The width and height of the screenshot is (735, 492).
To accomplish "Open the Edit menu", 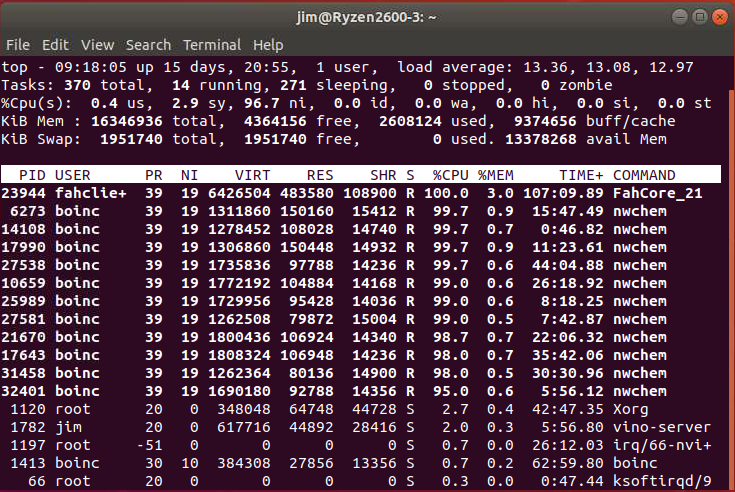I will pos(55,45).
